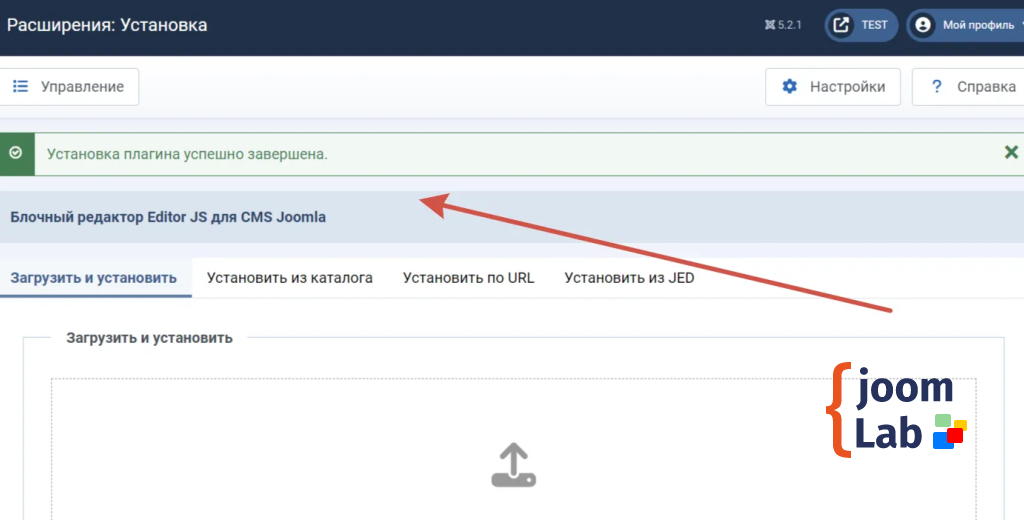Switch to the Загрузить и установить tab

click(x=94, y=278)
